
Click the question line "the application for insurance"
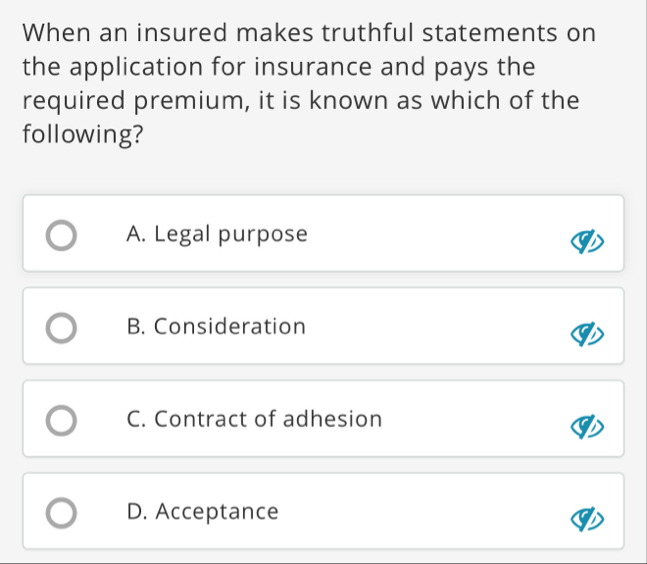point(197,67)
